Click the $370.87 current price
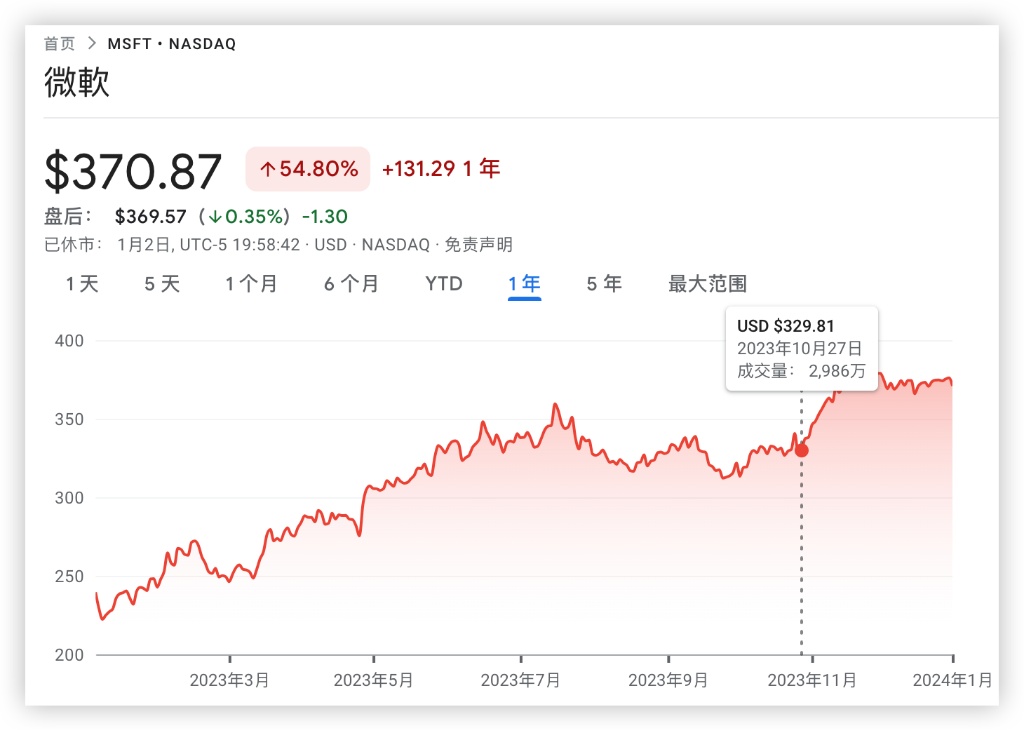The width and height of the screenshot is (1024, 730). pos(133,171)
